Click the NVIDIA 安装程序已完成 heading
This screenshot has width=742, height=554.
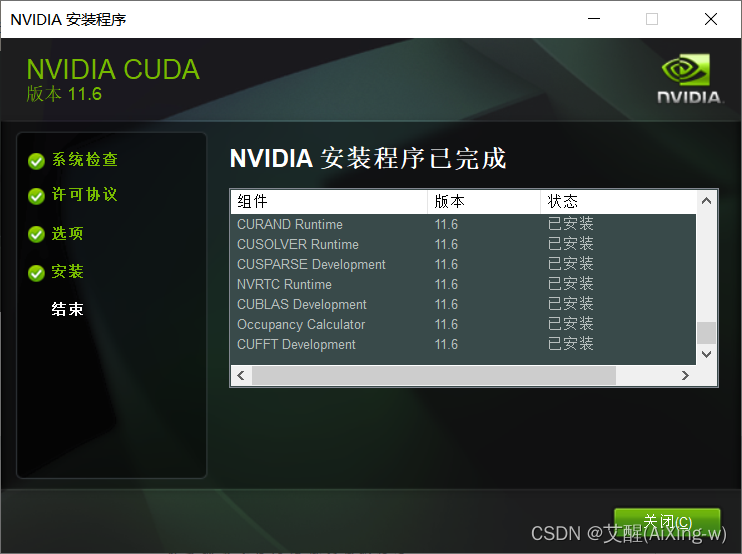tap(368, 158)
